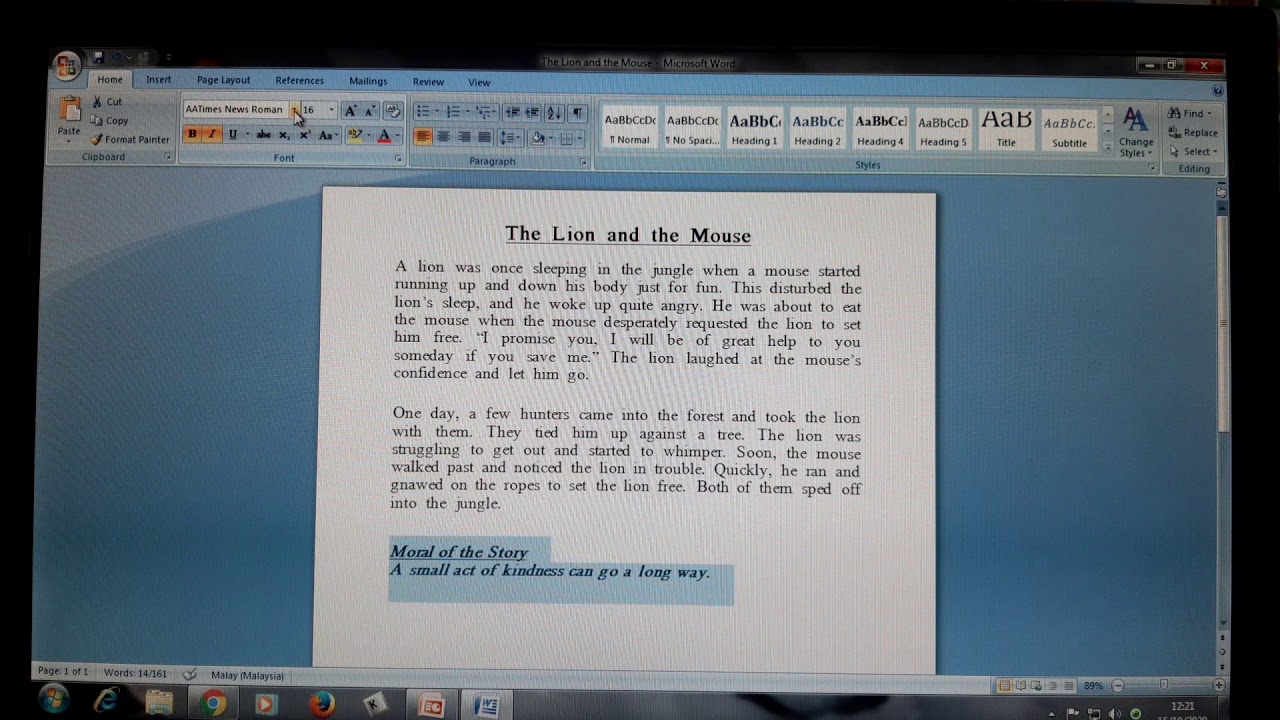Expand the Styles gallery more arrow
Viewport: 1280px width, 720px height.
click(1107, 147)
